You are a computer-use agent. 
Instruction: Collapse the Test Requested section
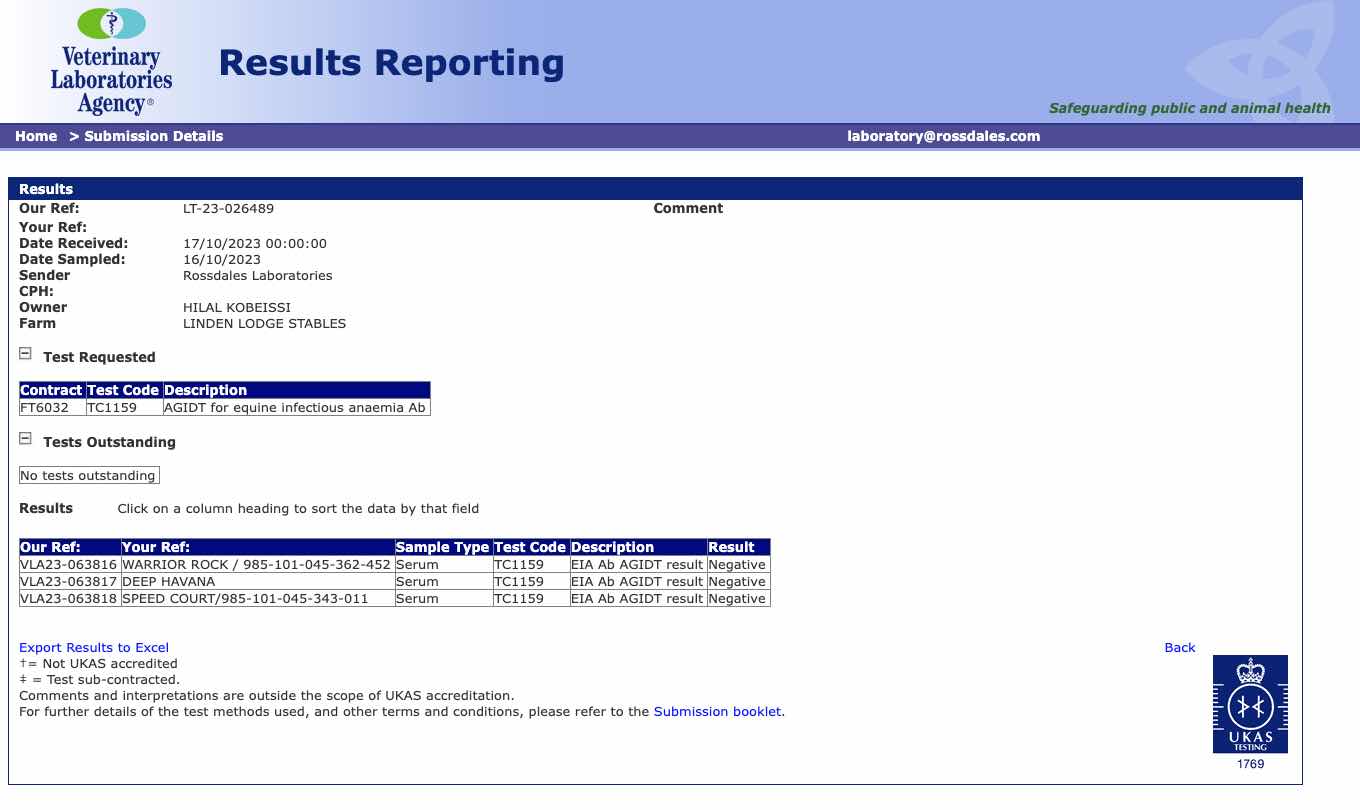[x=26, y=354]
